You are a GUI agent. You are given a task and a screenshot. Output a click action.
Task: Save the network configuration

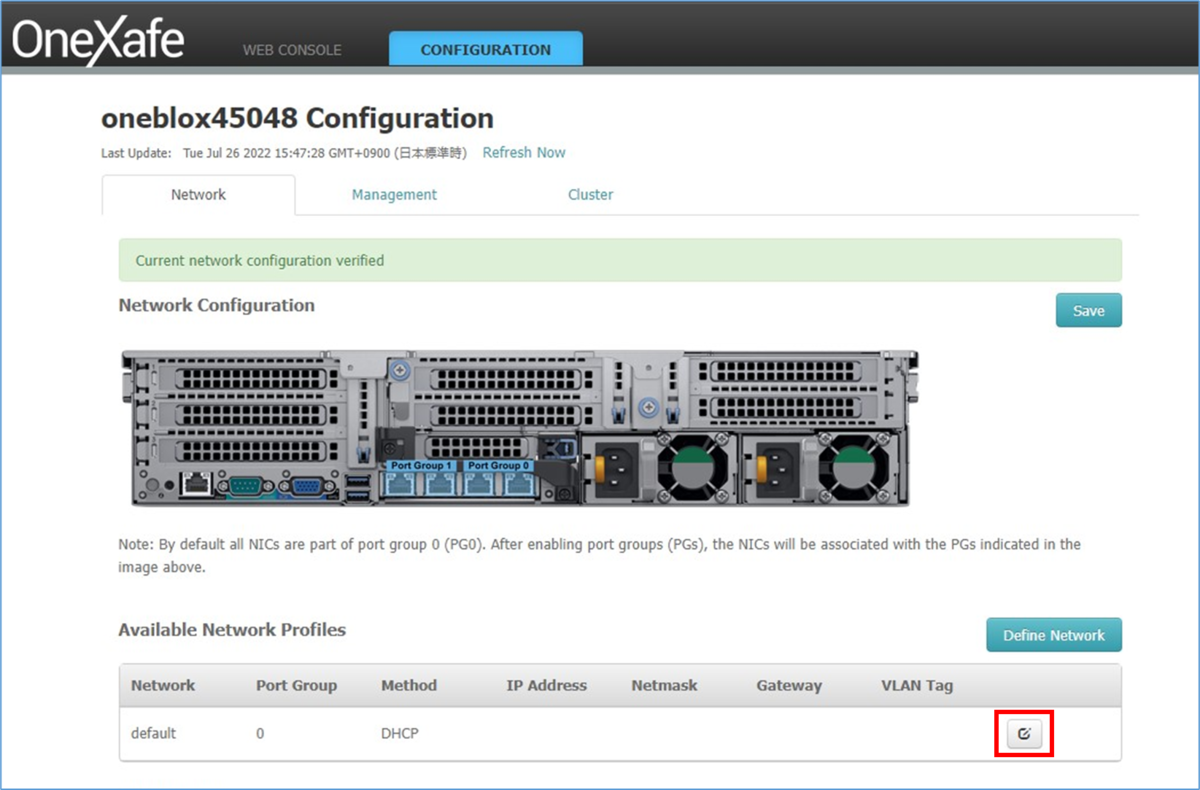[x=1088, y=310]
